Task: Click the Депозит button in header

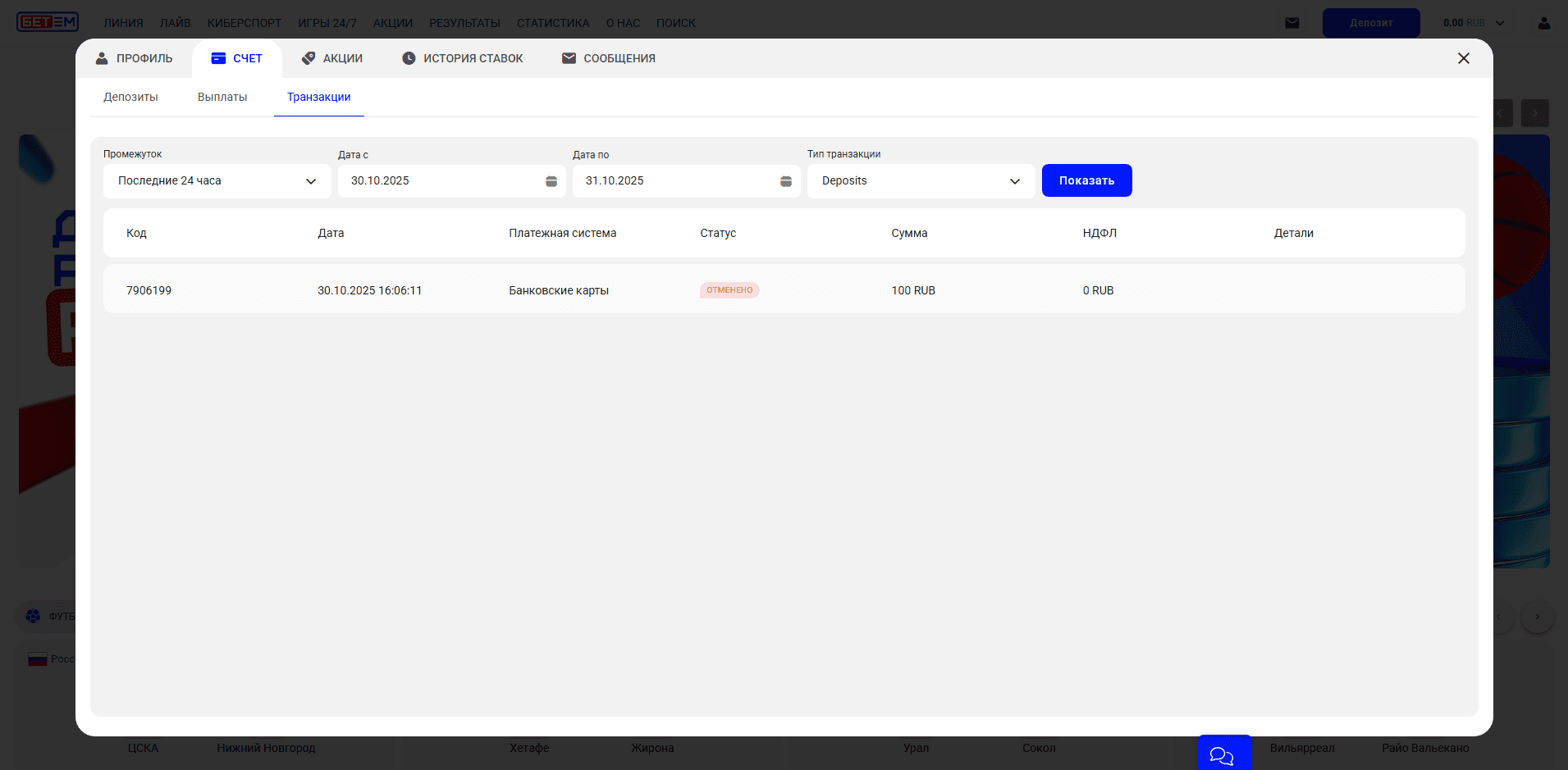Action: coord(1371,23)
